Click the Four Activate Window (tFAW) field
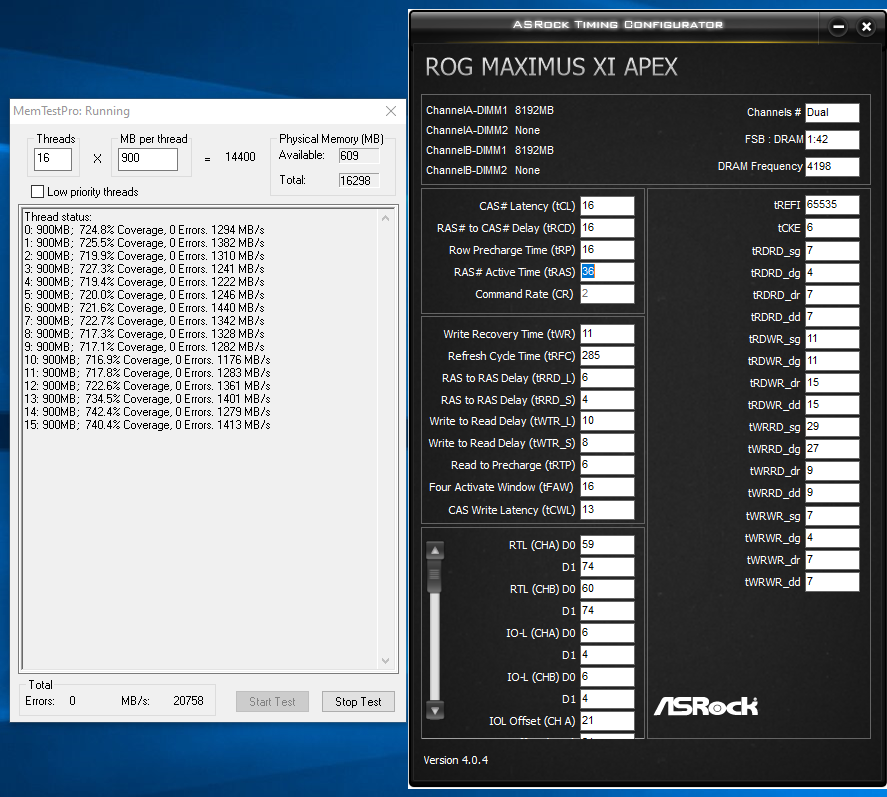887x797 pixels. tap(607, 487)
